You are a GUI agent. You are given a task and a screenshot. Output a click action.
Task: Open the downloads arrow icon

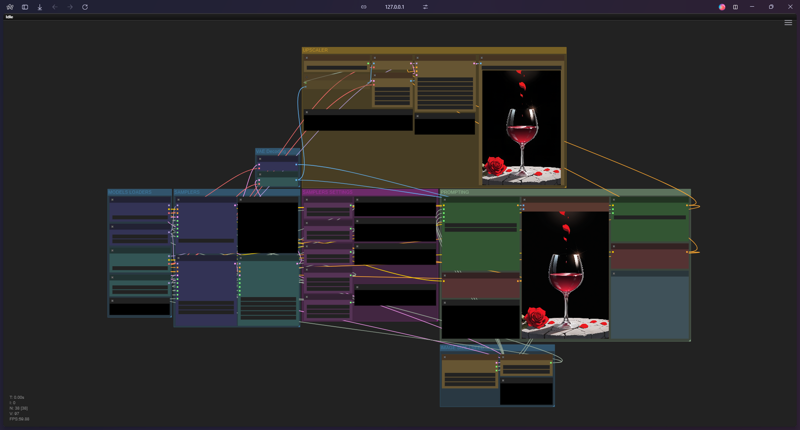[40, 7]
